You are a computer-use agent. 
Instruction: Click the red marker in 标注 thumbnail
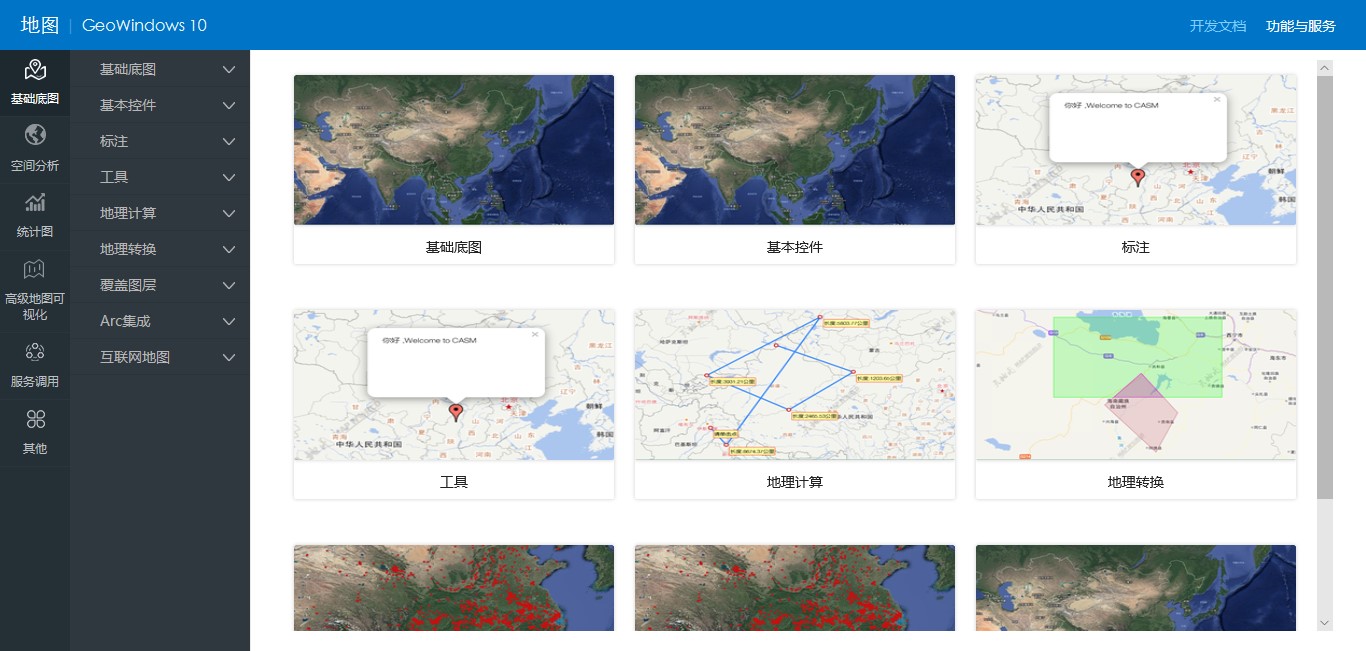click(1137, 177)
